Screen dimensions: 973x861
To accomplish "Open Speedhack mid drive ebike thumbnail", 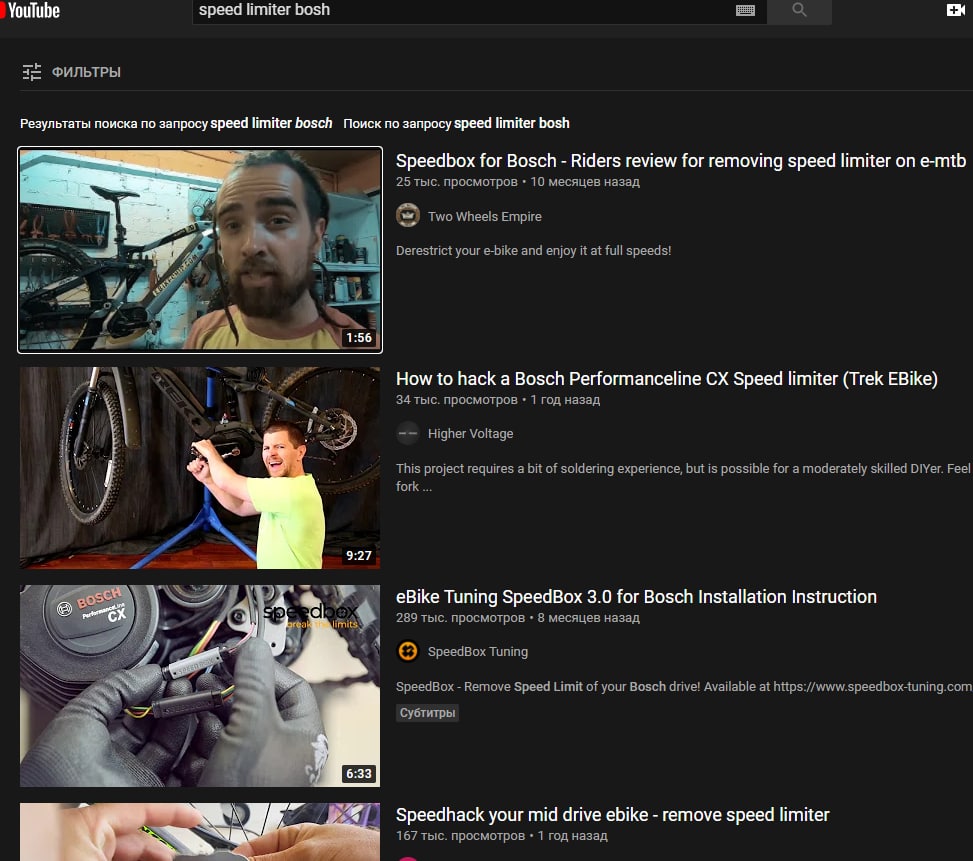I will (200, 832).
